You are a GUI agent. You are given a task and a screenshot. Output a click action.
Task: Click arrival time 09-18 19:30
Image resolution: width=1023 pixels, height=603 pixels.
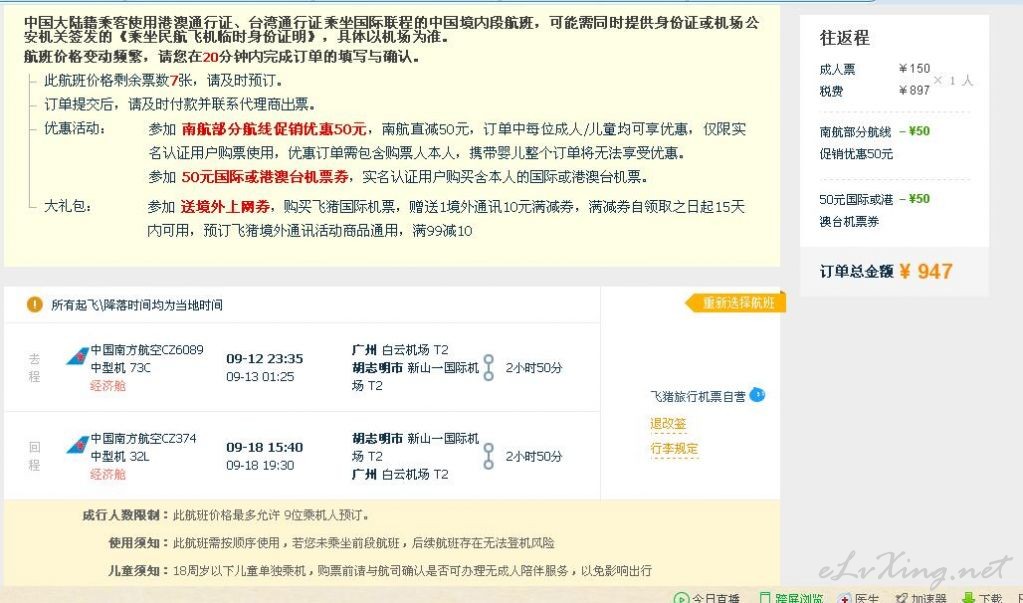tap(260, 465)
